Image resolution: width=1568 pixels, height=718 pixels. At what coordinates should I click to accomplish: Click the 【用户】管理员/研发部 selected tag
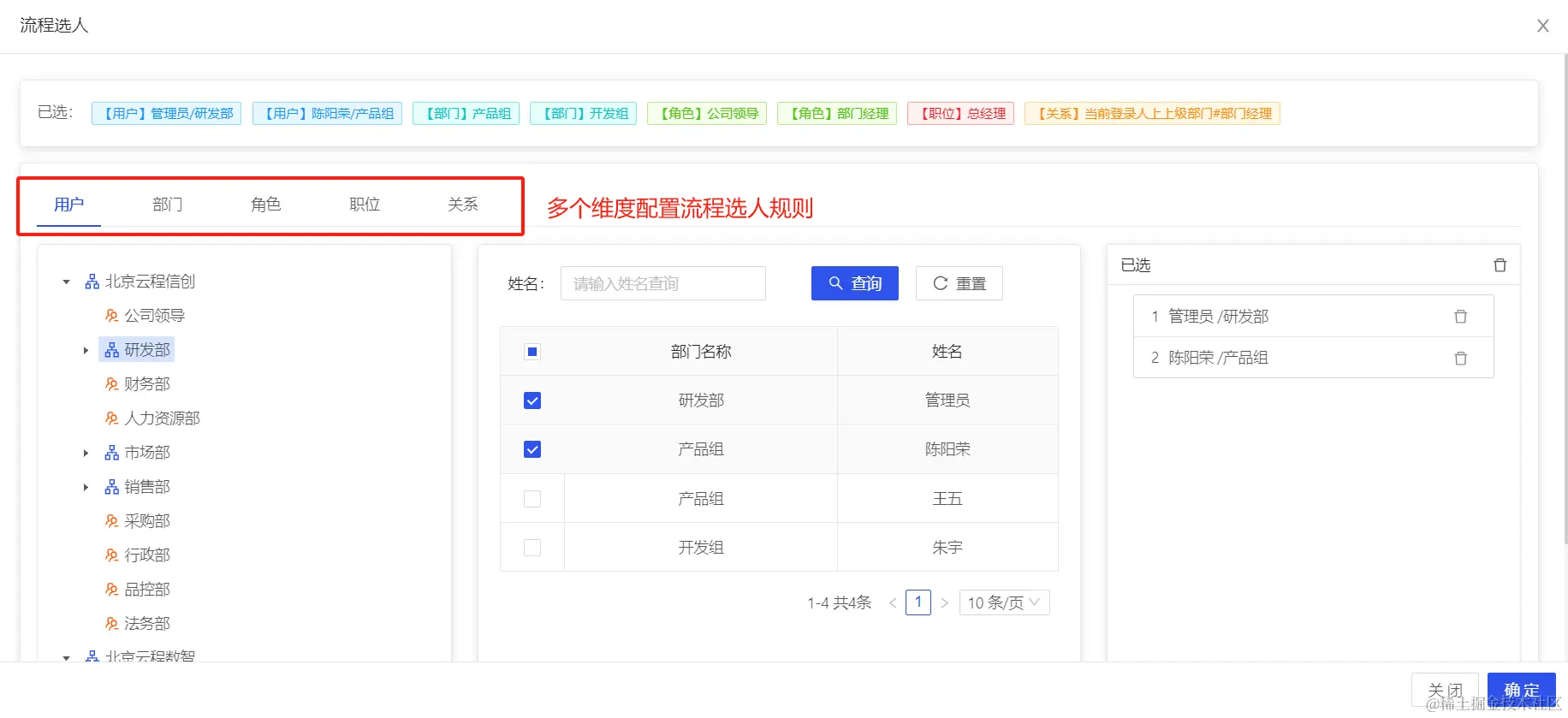167,114
